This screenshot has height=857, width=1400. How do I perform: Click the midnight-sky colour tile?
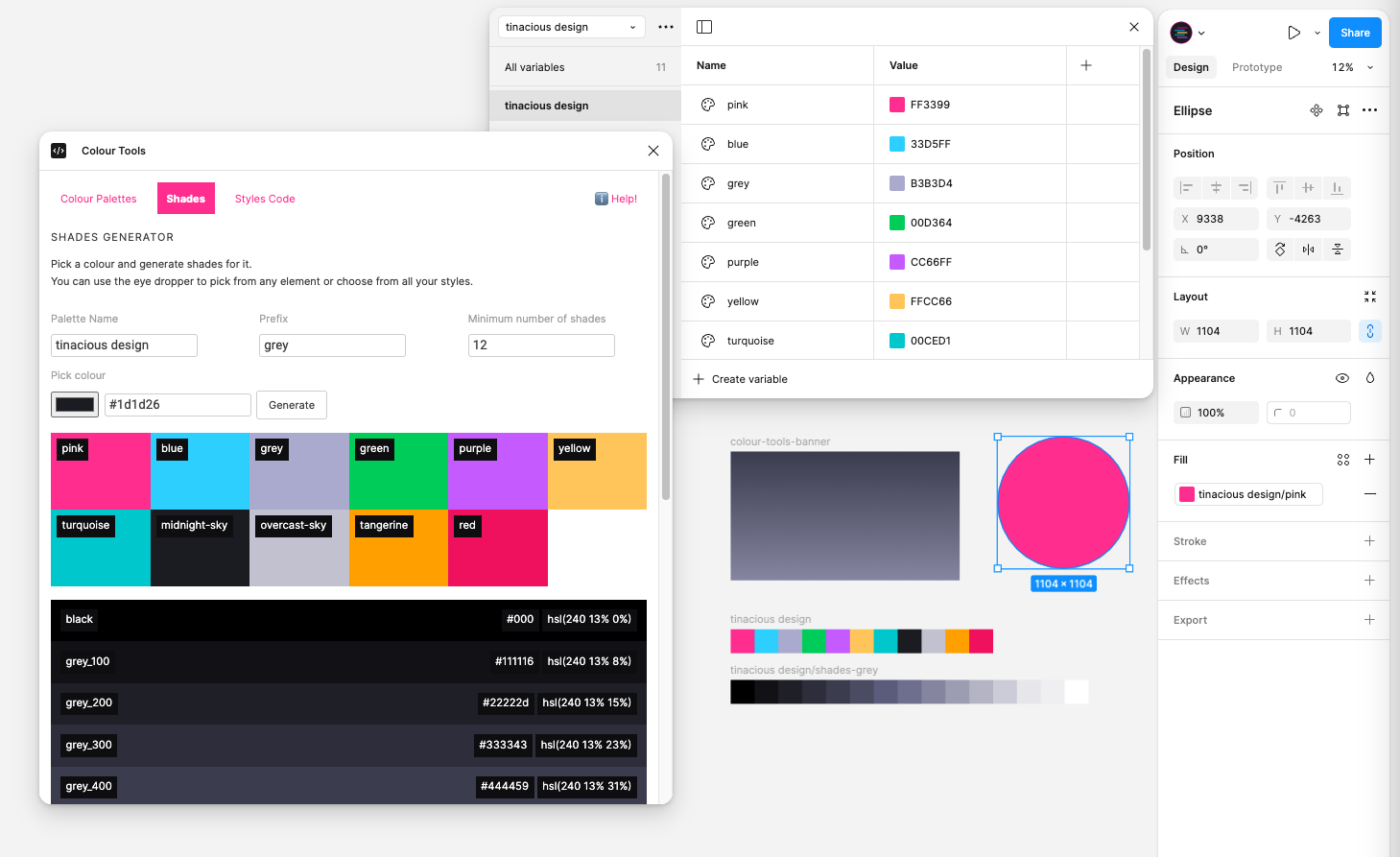(200, 548)
